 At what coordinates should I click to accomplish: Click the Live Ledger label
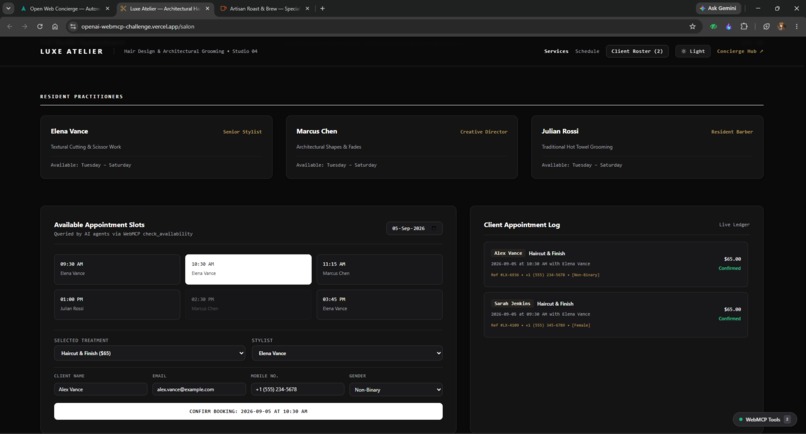point(734,225)
